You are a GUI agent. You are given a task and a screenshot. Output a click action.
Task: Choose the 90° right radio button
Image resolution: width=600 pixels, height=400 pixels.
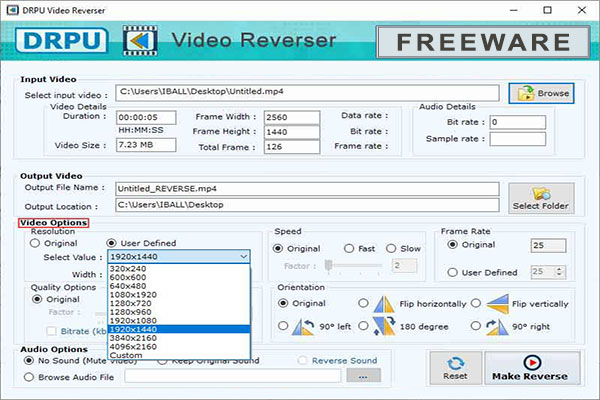tap(476, 326)
